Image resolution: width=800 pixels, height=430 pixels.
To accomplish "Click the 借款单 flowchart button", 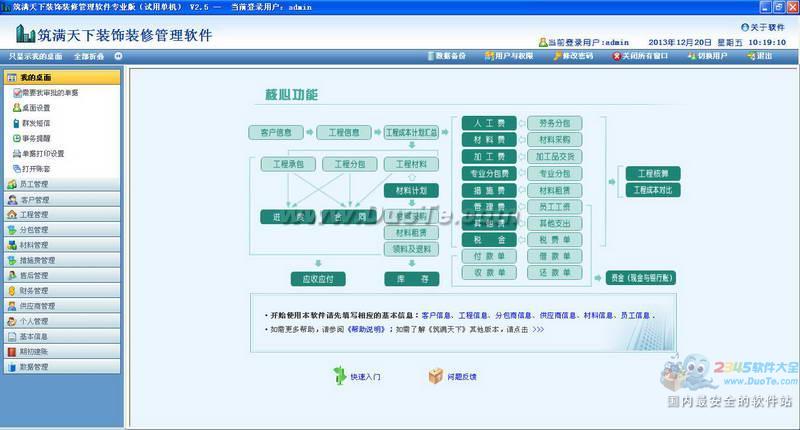I will [x=555, y=256].
